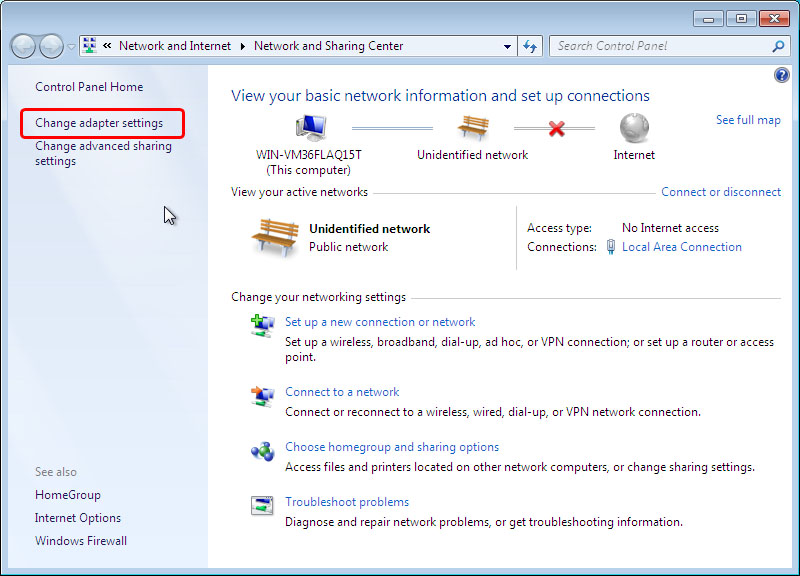Viewport: 800px width, 576px height.
Task: Click the Local Area Connection adapter icon
Action: [x=611, y=247]
